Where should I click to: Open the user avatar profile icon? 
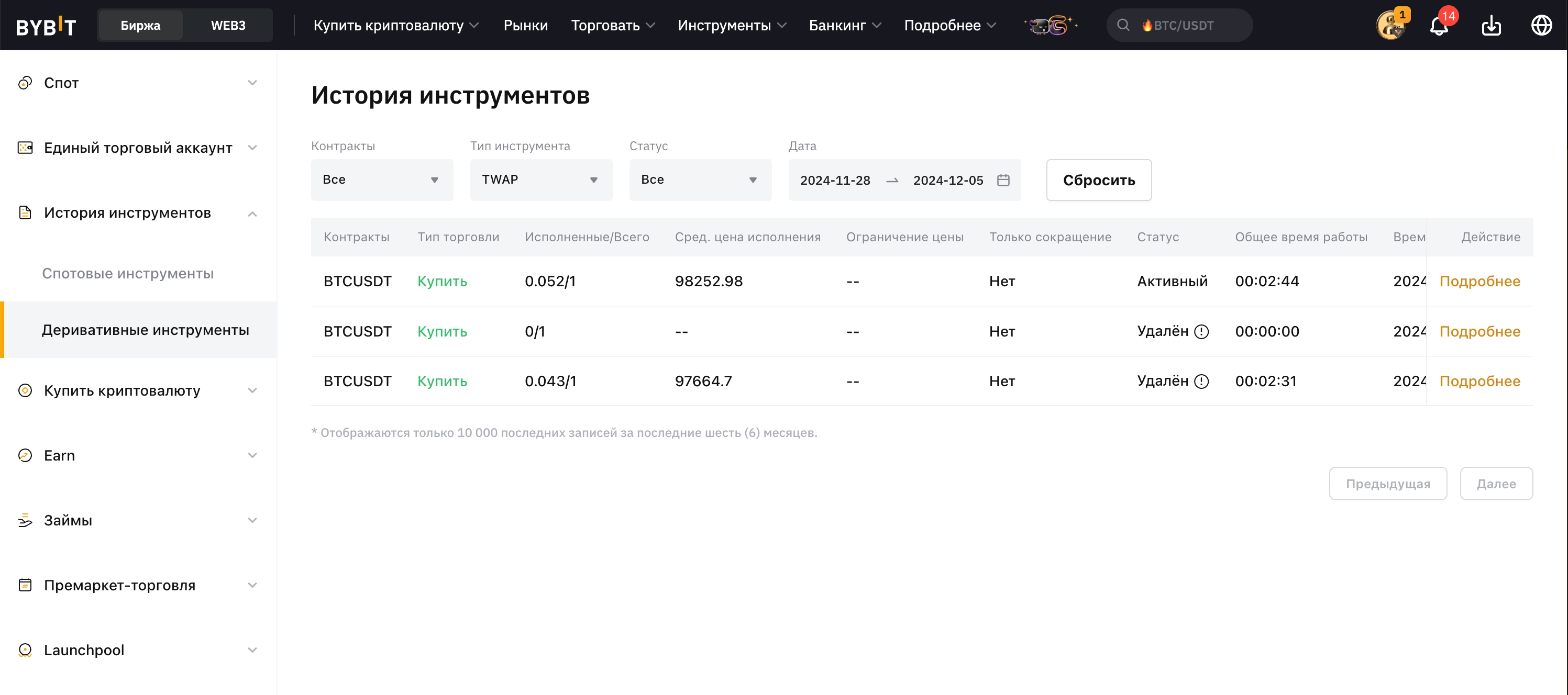click(1390, 26)
